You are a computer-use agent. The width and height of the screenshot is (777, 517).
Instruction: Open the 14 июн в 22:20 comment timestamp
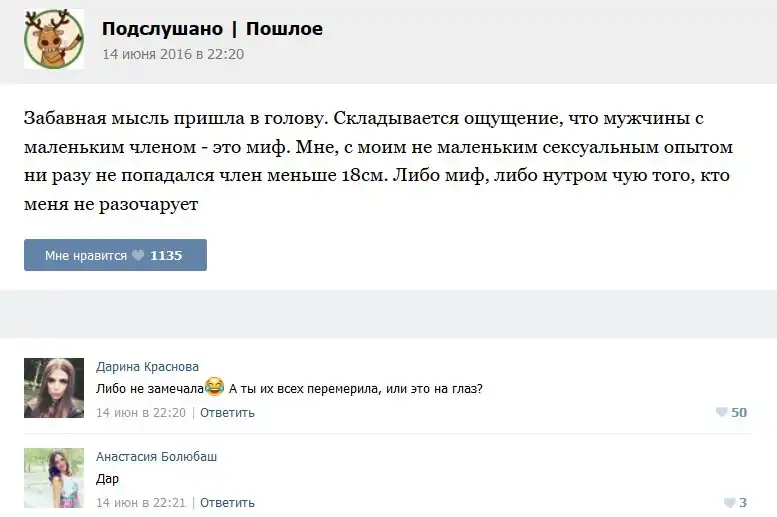click(141, 412)
